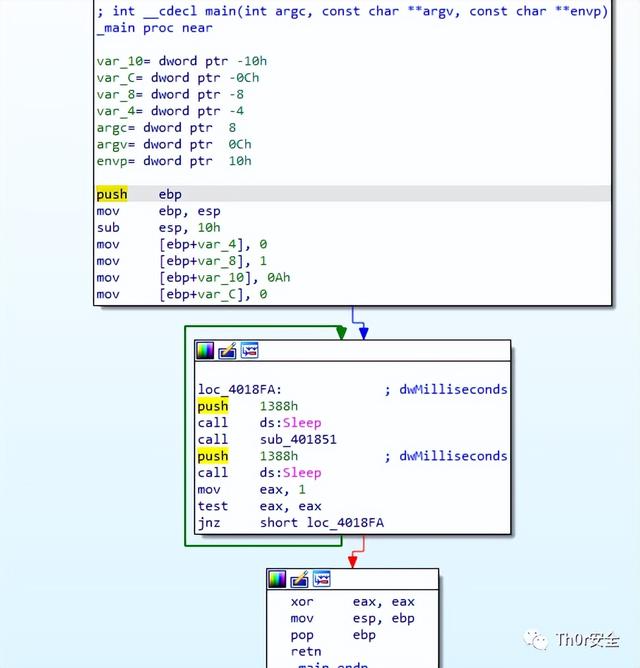
Task: Click second dwMilliseconds comment
Action: 446,456
